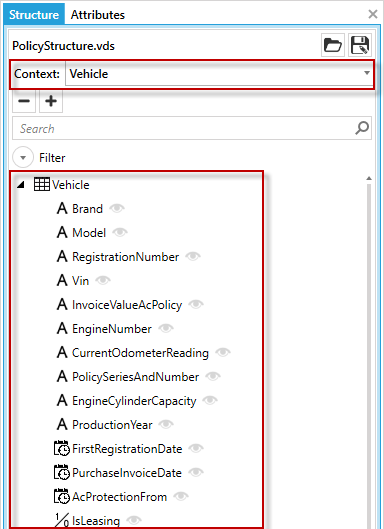Toggle visibility eye for ProductionYear
The image size is (384, 529).
pos(166,424)
